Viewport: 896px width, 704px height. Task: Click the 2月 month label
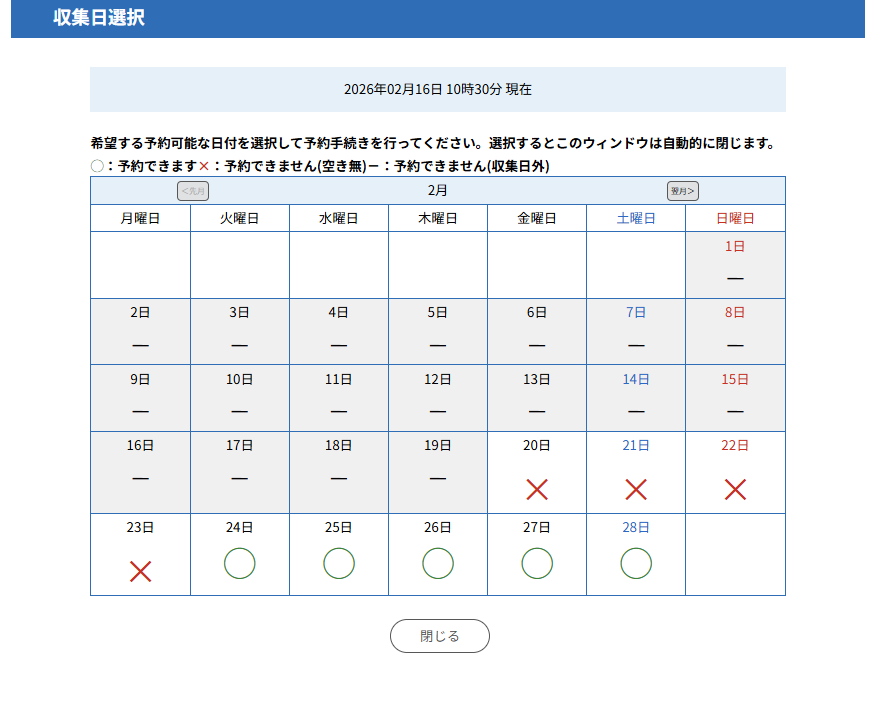[438, 190]
